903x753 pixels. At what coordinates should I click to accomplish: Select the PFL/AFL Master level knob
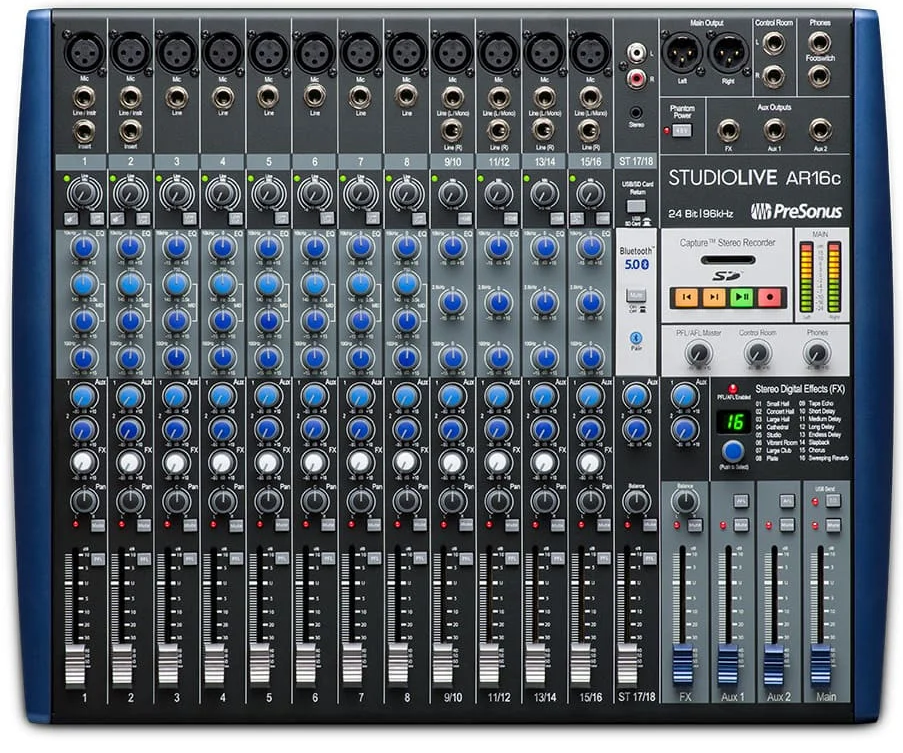click(699, 353)
